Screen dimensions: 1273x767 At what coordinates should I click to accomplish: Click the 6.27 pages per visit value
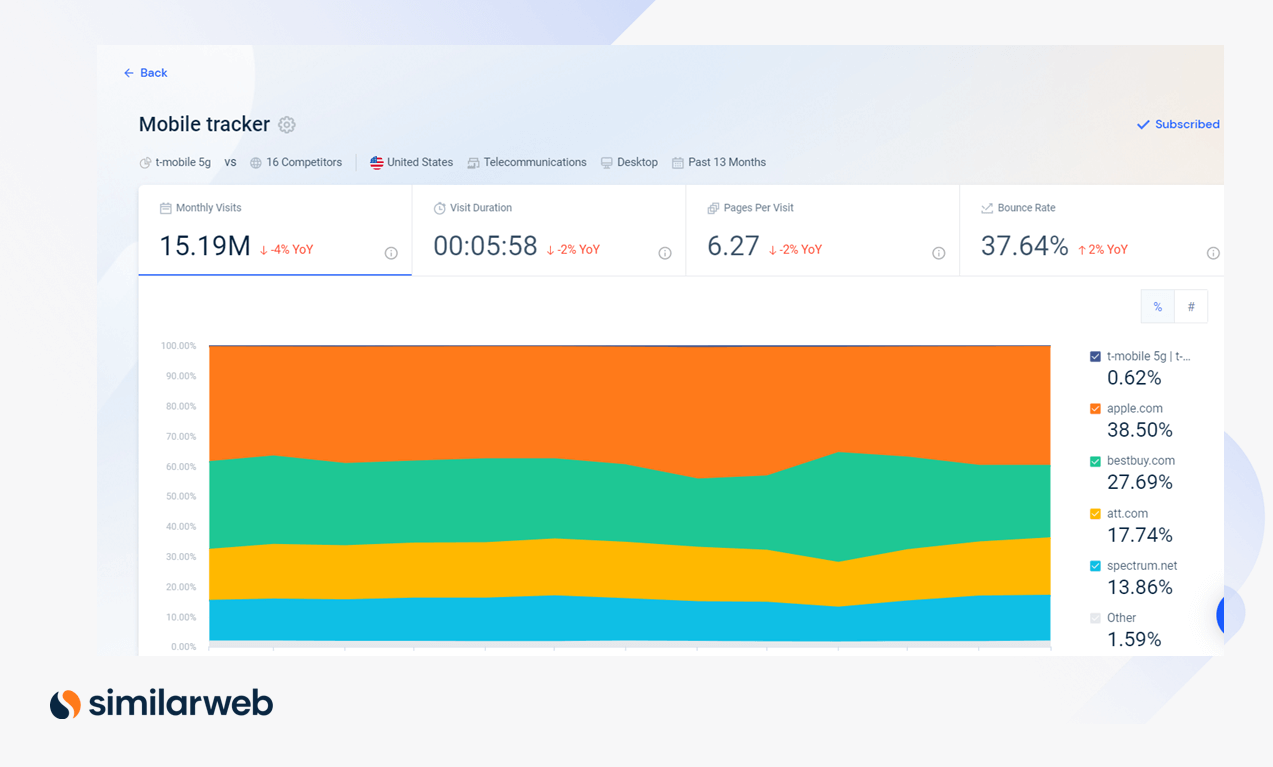coord(733,246)
